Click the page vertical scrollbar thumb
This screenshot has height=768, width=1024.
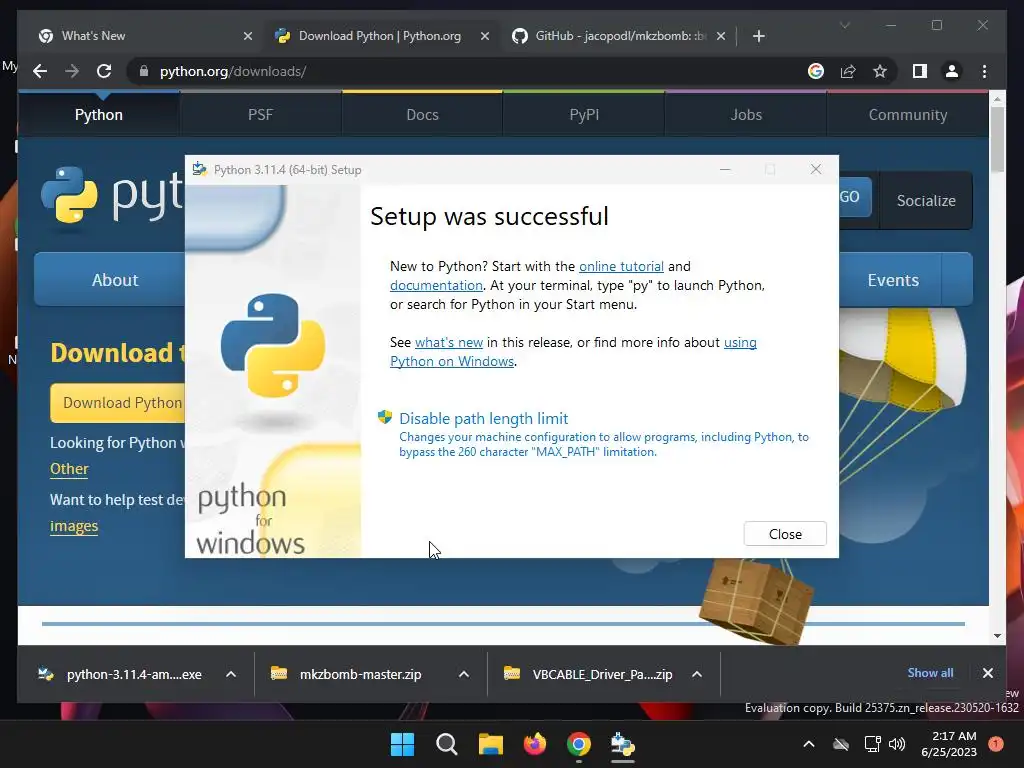coord(997,138)
